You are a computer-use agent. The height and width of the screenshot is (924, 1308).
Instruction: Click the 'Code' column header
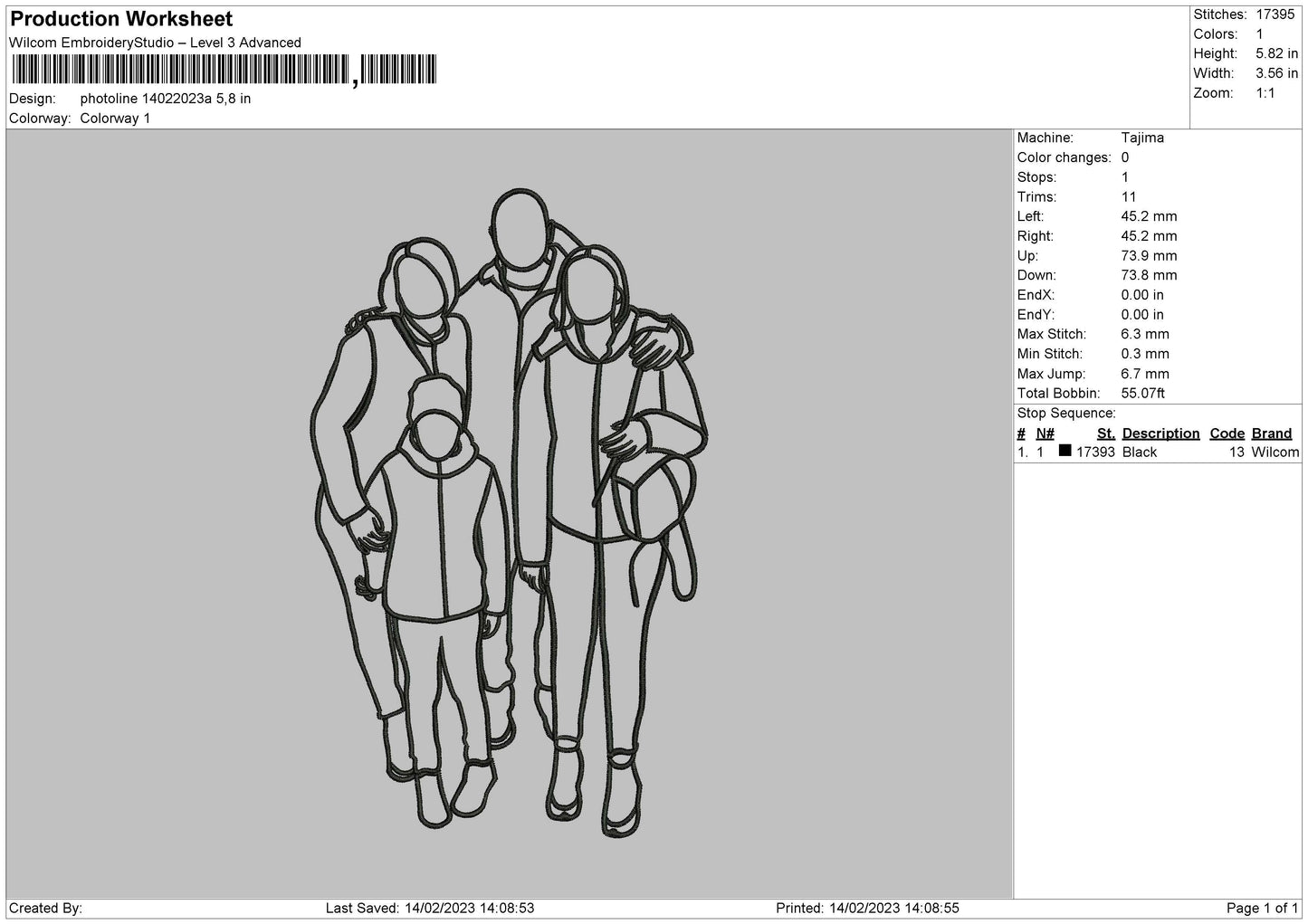point(1227,433)
